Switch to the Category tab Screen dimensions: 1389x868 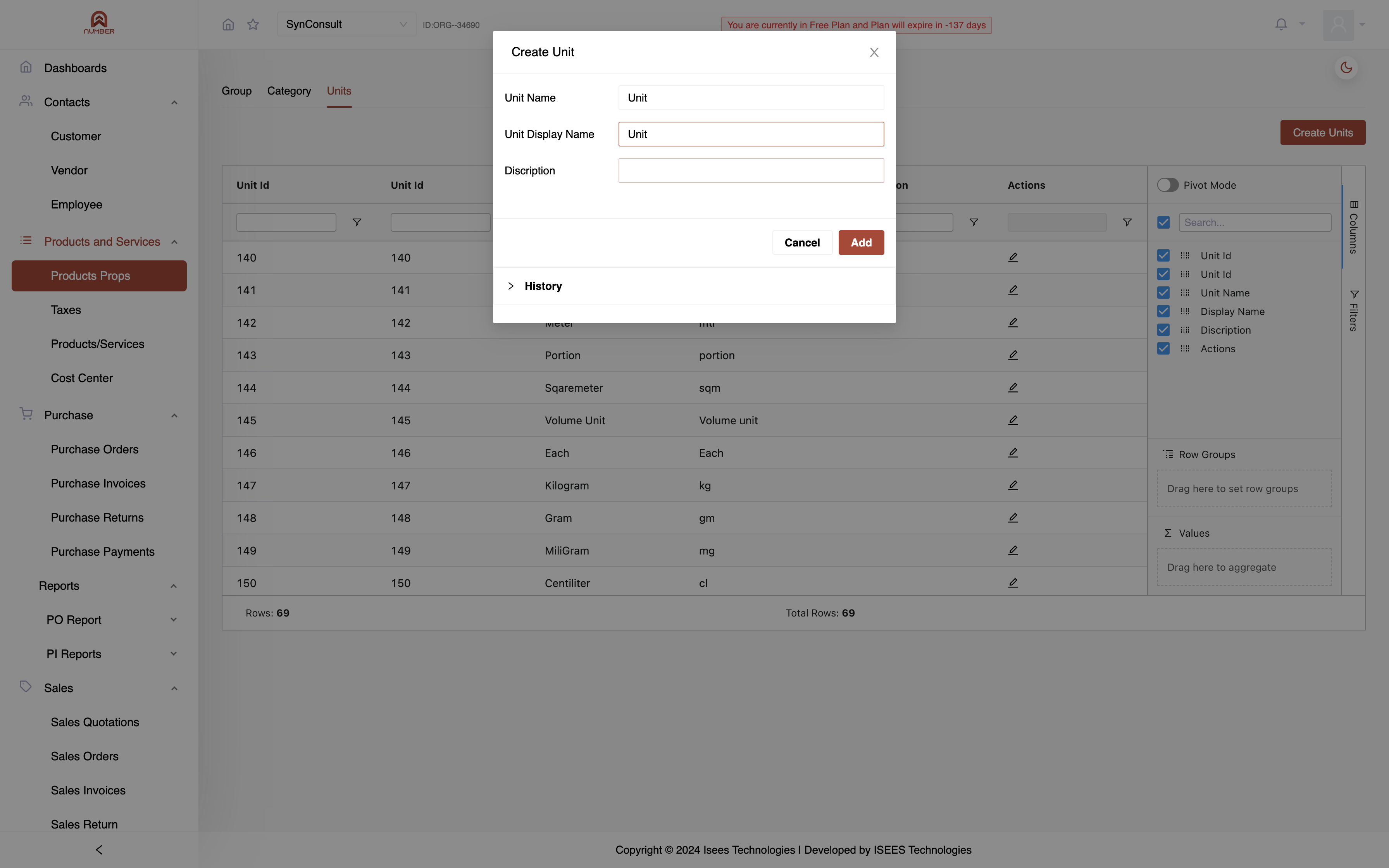click(x=289, y=91)
